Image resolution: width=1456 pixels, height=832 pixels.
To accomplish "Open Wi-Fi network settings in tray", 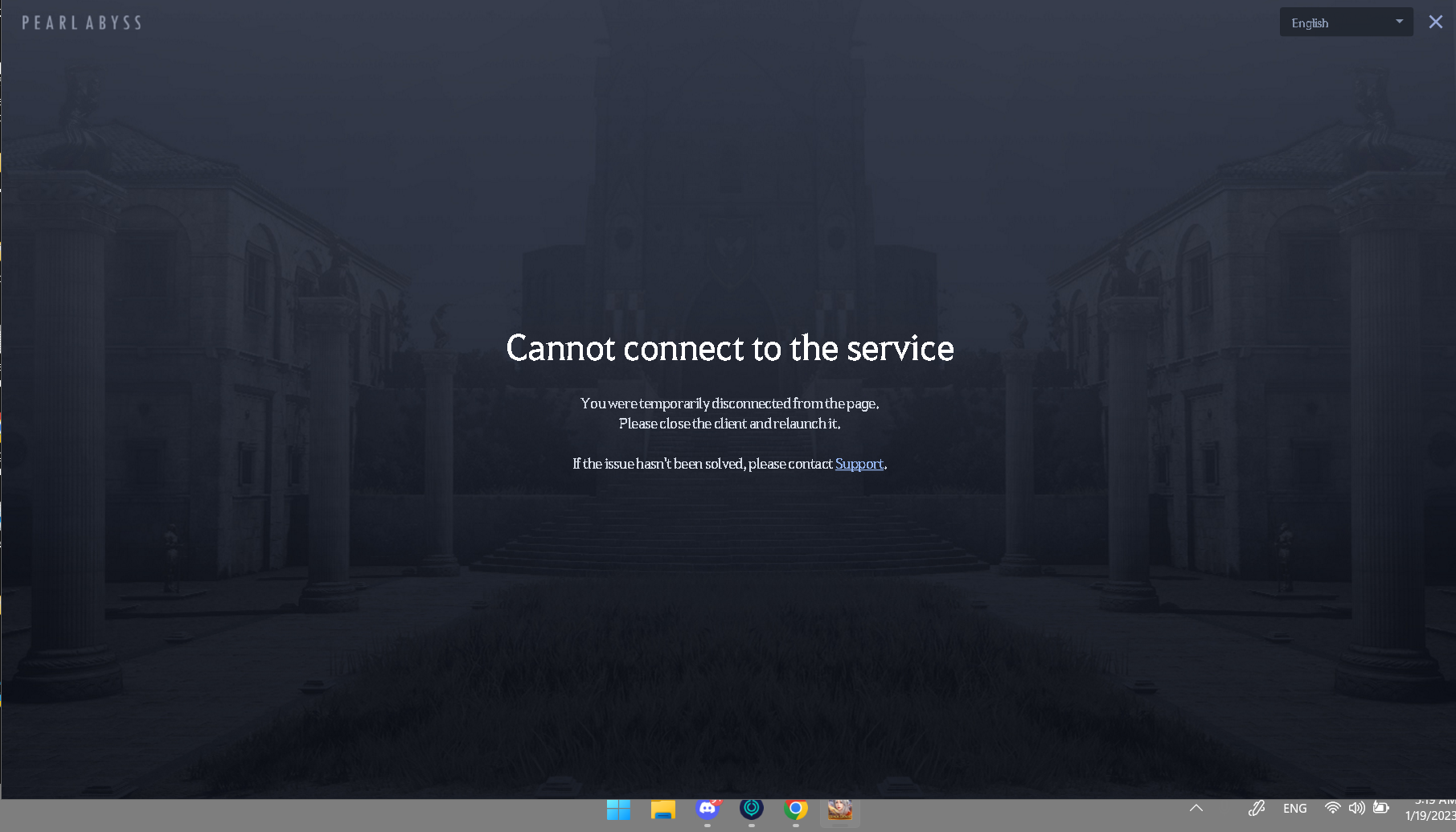I will coord(1333,808).
